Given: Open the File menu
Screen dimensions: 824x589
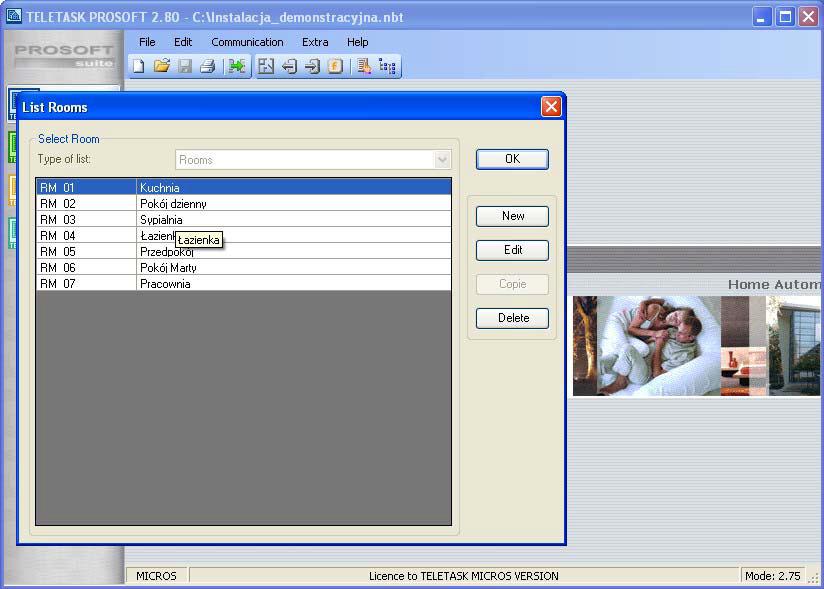Looking at the screenshot, I should tap(147, 42).
